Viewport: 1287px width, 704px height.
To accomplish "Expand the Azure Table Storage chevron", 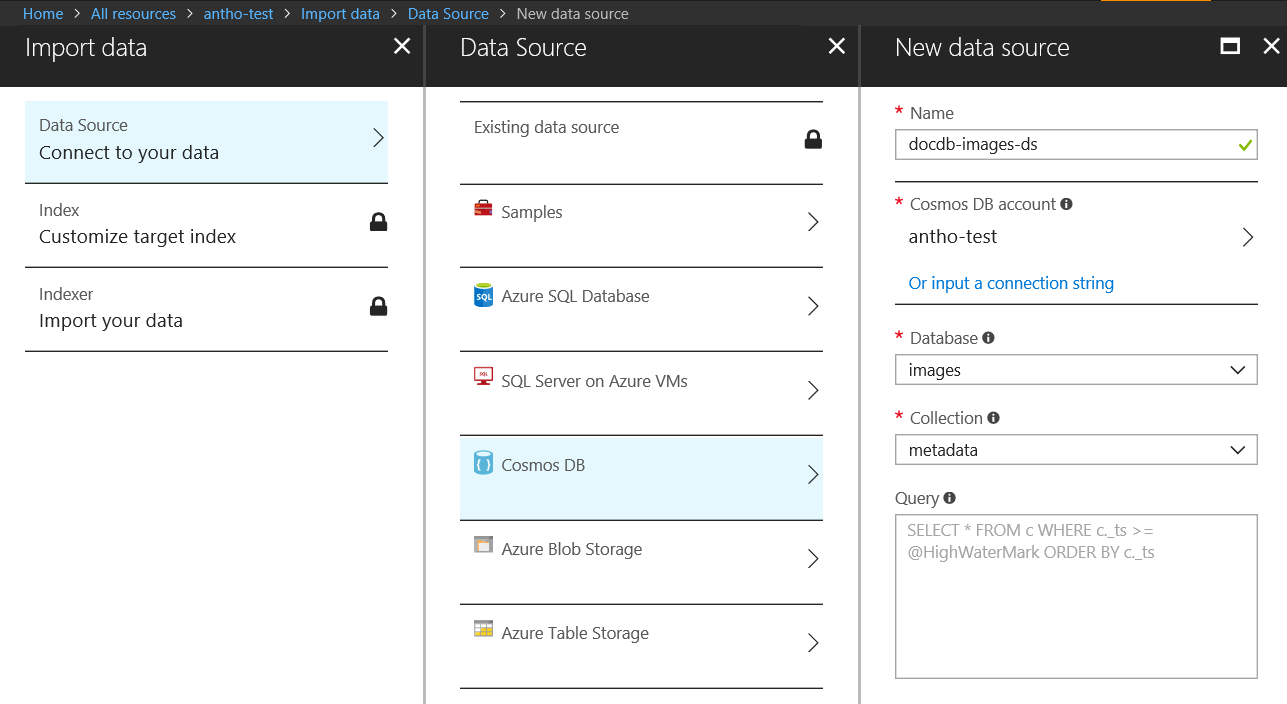I will click(x=813, y=643).
